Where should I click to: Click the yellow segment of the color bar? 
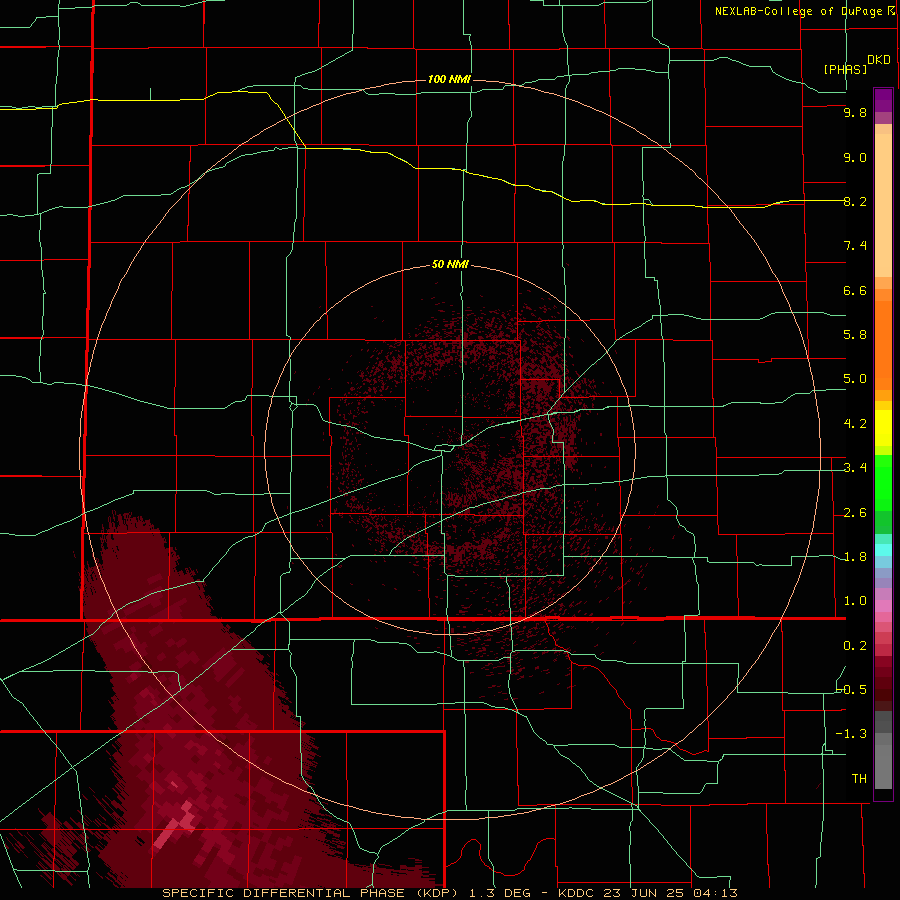click(x=883, y=428)
